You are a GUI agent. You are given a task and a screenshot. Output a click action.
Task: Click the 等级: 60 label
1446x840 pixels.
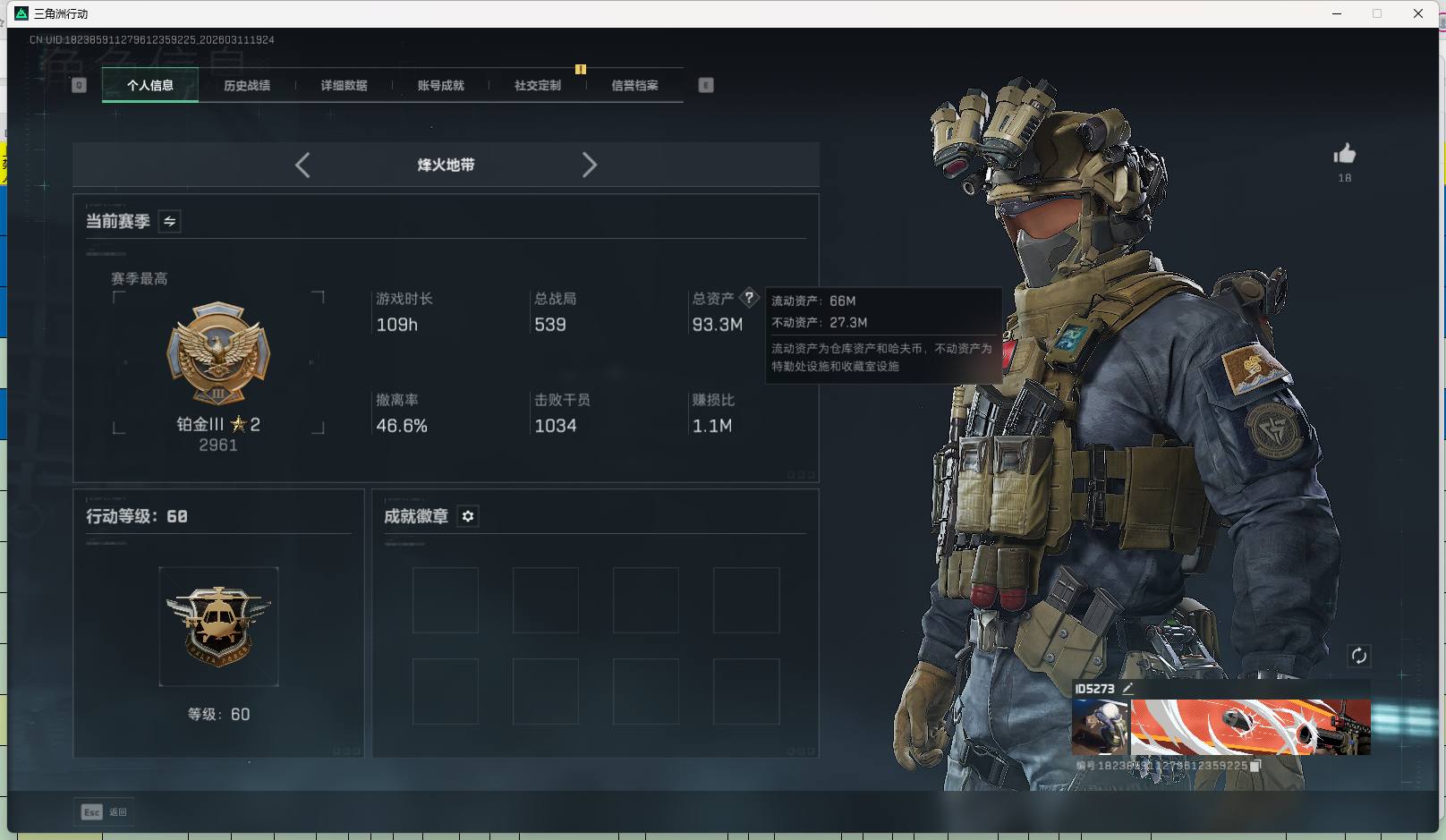click(x=218, y=714)
